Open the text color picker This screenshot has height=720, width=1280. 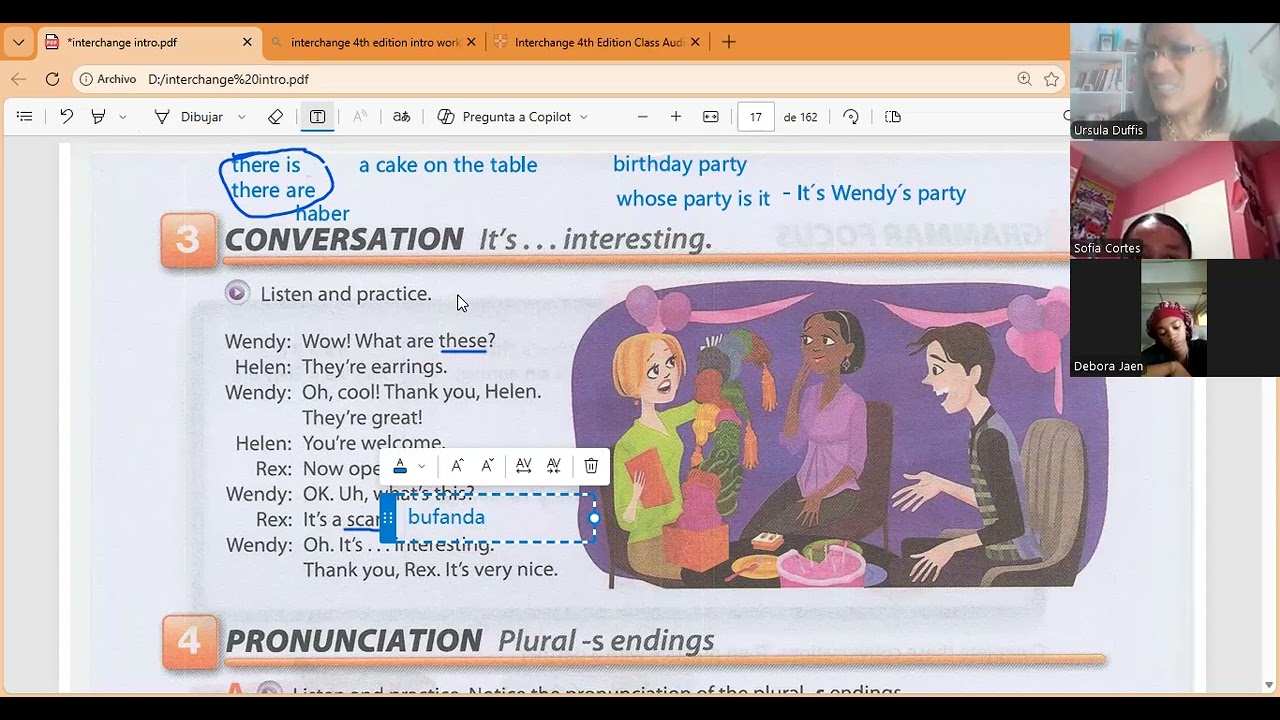[x=400, y=466]
